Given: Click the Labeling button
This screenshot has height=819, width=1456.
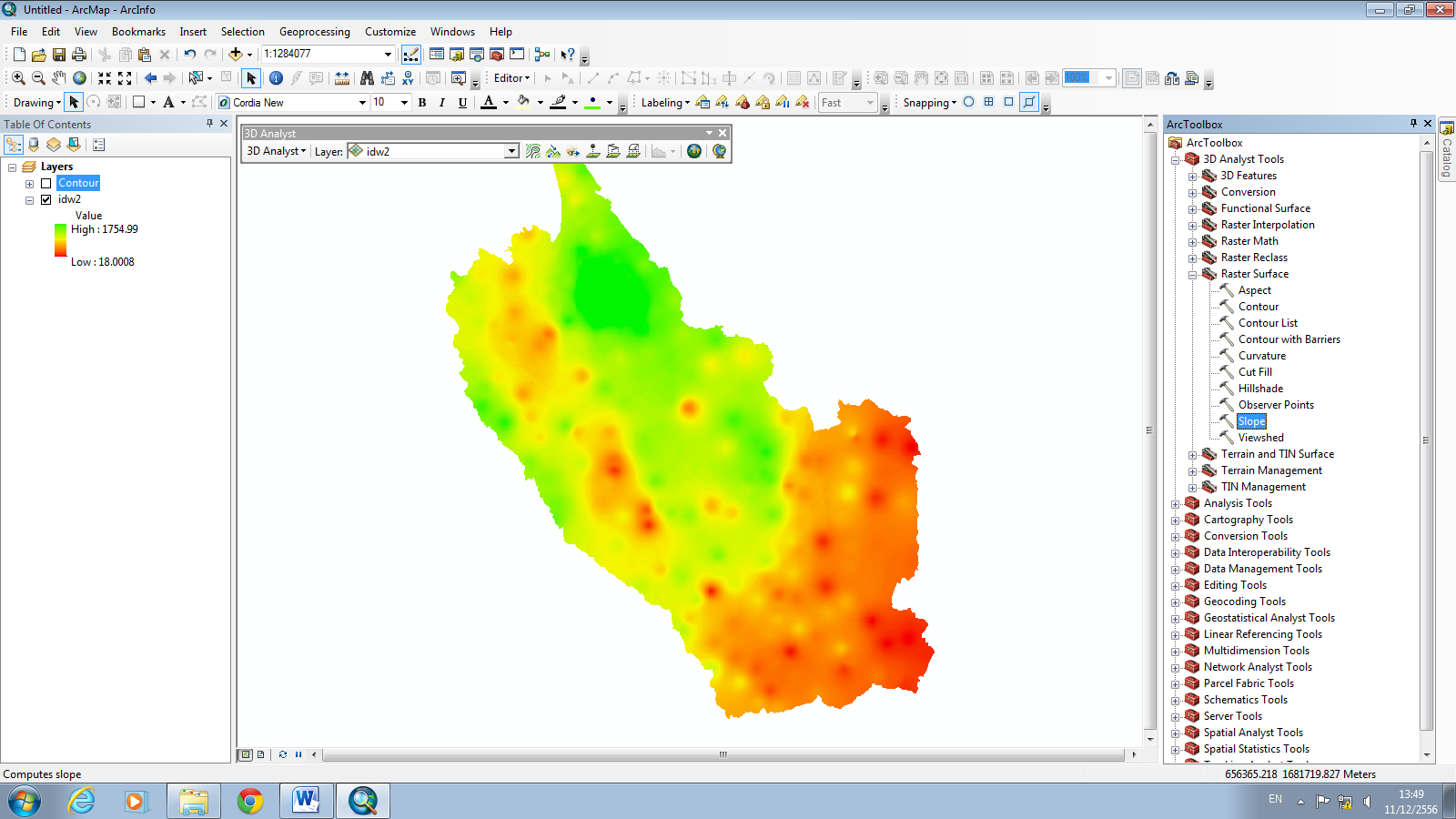Looking at the screenshot, I should (662, 102).
